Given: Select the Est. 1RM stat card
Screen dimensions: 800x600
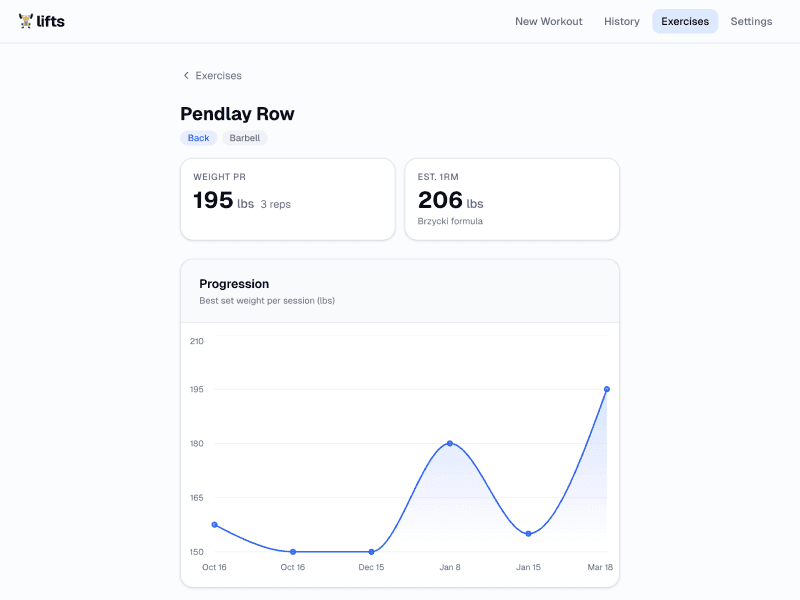Looking at the screenshot, I should 511,199.
